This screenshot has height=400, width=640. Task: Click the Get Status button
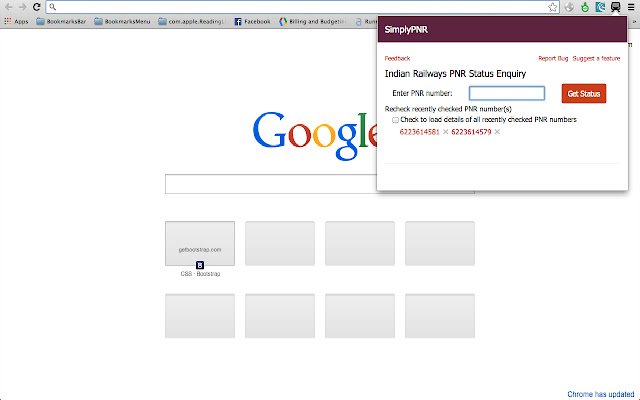tap(584, 93)
